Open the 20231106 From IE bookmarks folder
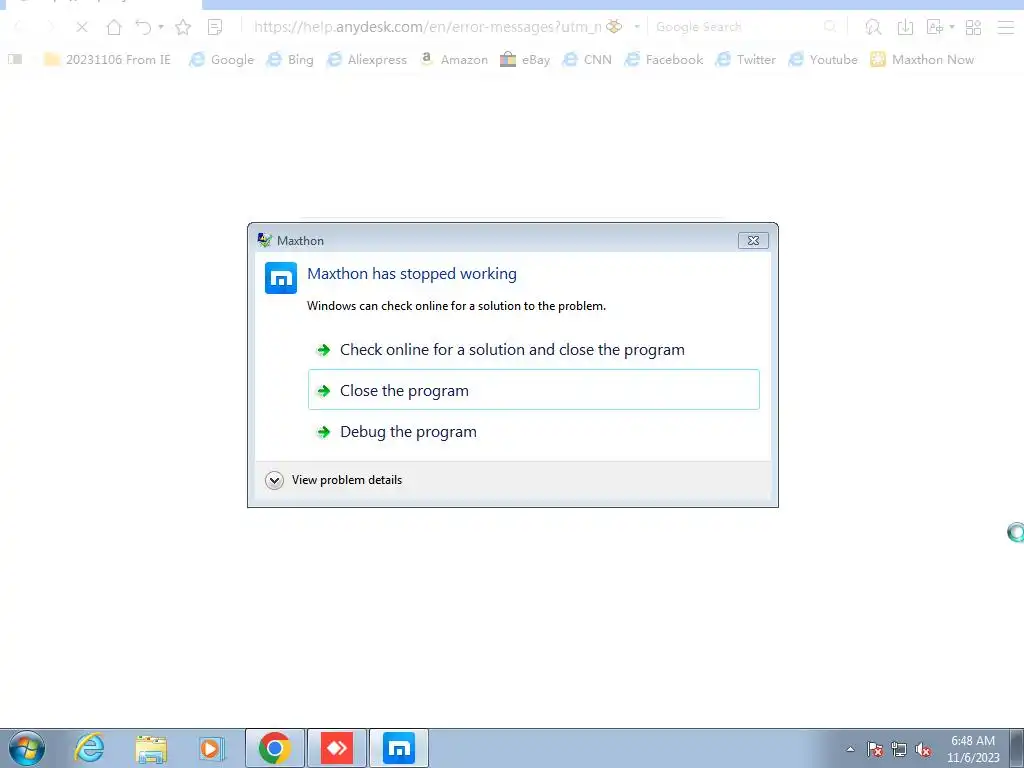Viewport: 1024px width, 768px height. pyautogui.click(x=106, y=59)
